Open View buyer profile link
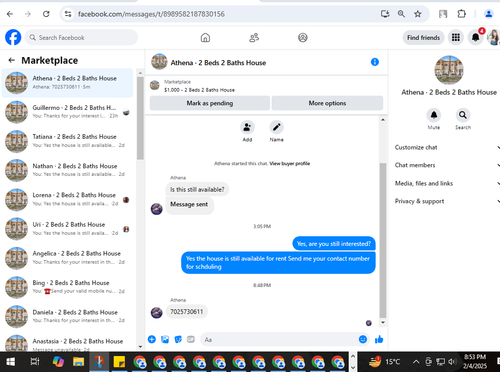Viewport: 500px width, 372px height. click(290, 163)
